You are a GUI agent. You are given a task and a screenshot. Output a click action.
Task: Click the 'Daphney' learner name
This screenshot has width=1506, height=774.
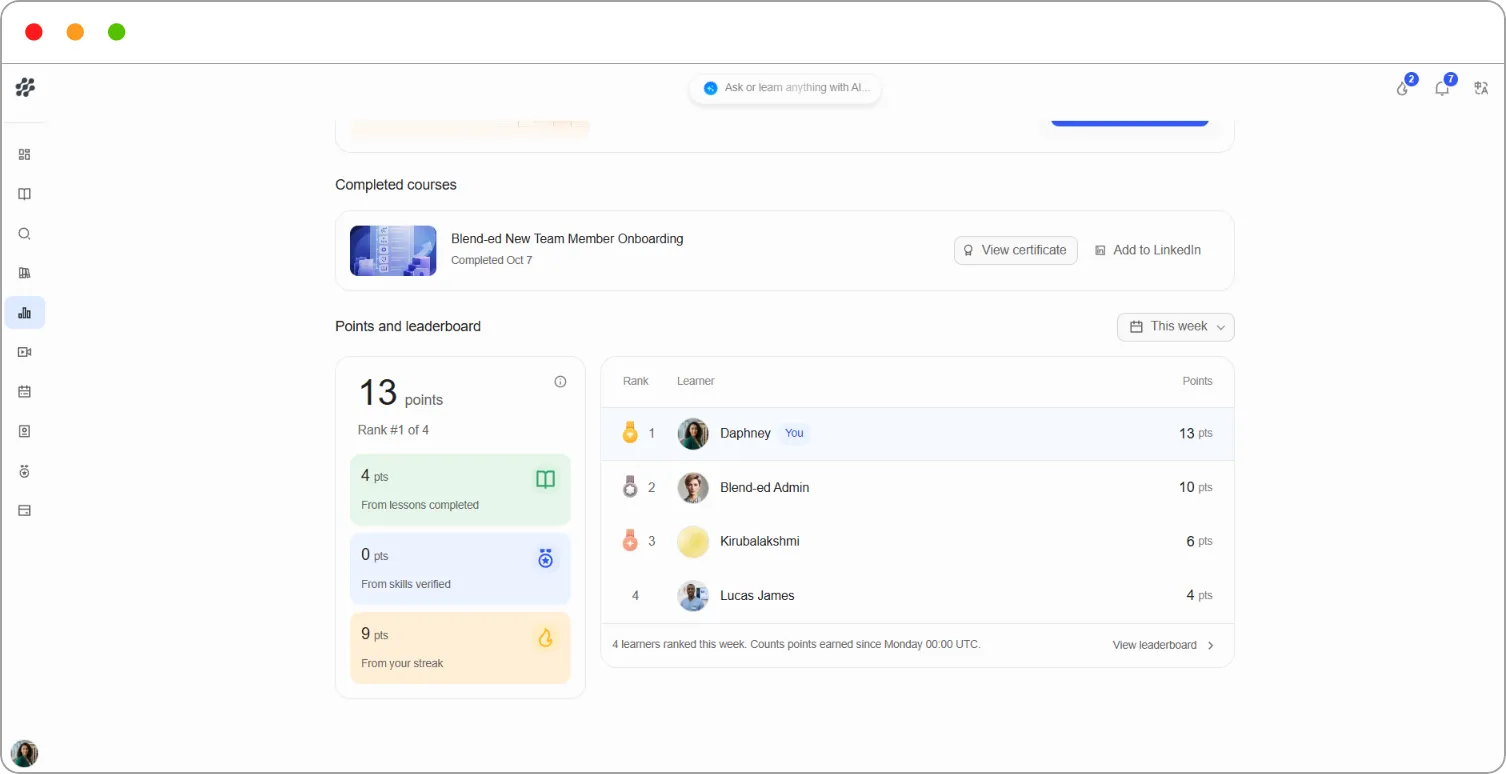point(745,433)
